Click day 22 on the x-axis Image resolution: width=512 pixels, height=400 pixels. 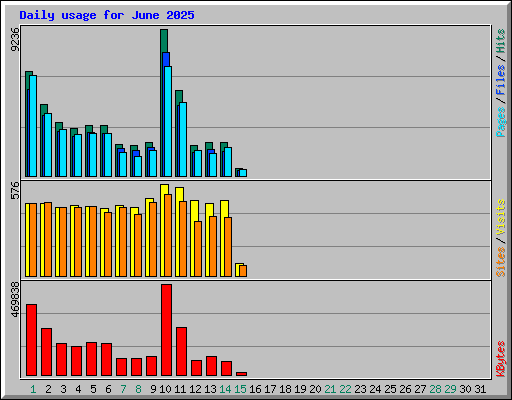click(345, 389)
